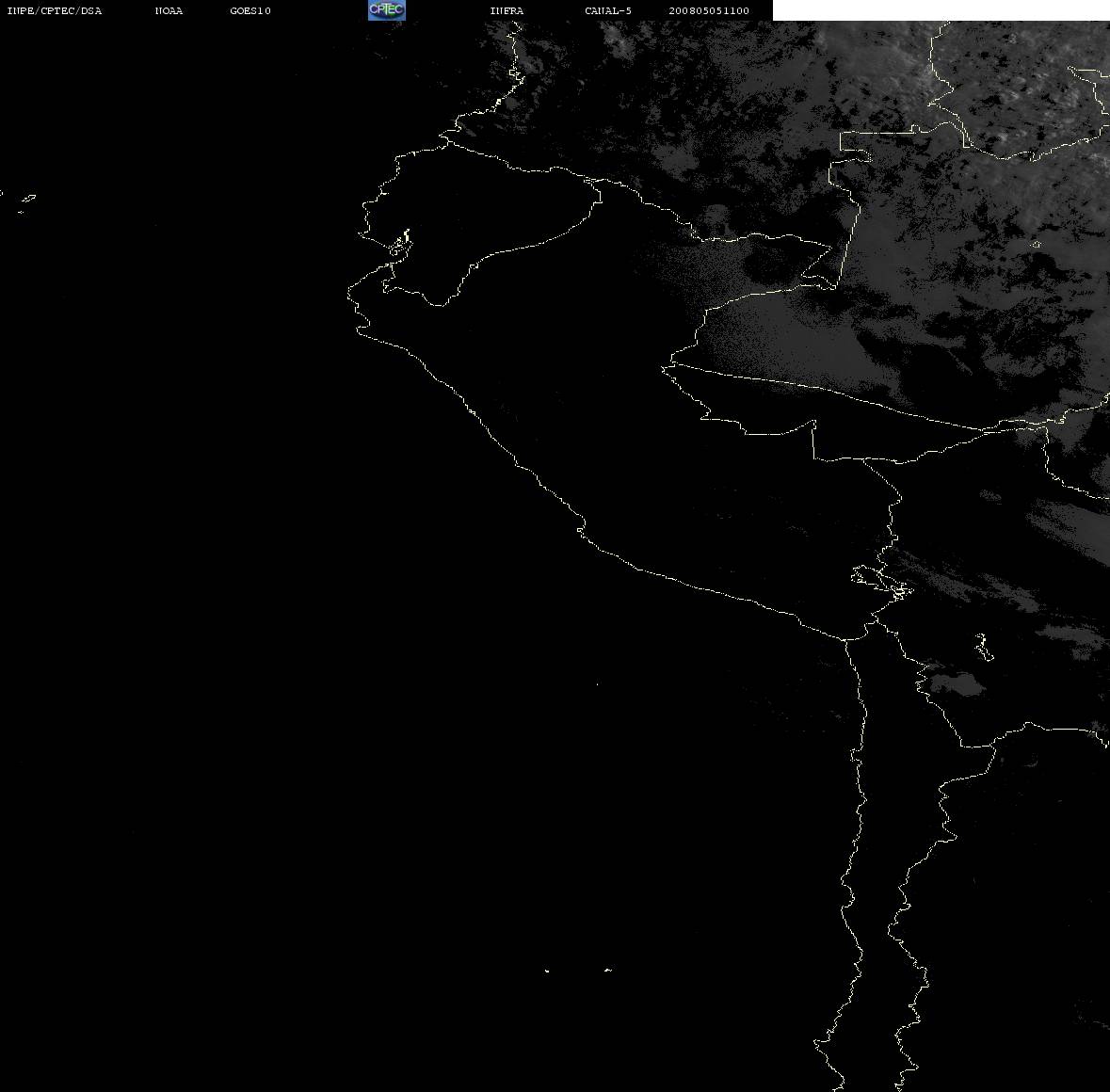Viewport: 1110px width, 1092px height.
Task: Click the right small Pacific island dot
Action: (608, 970)
